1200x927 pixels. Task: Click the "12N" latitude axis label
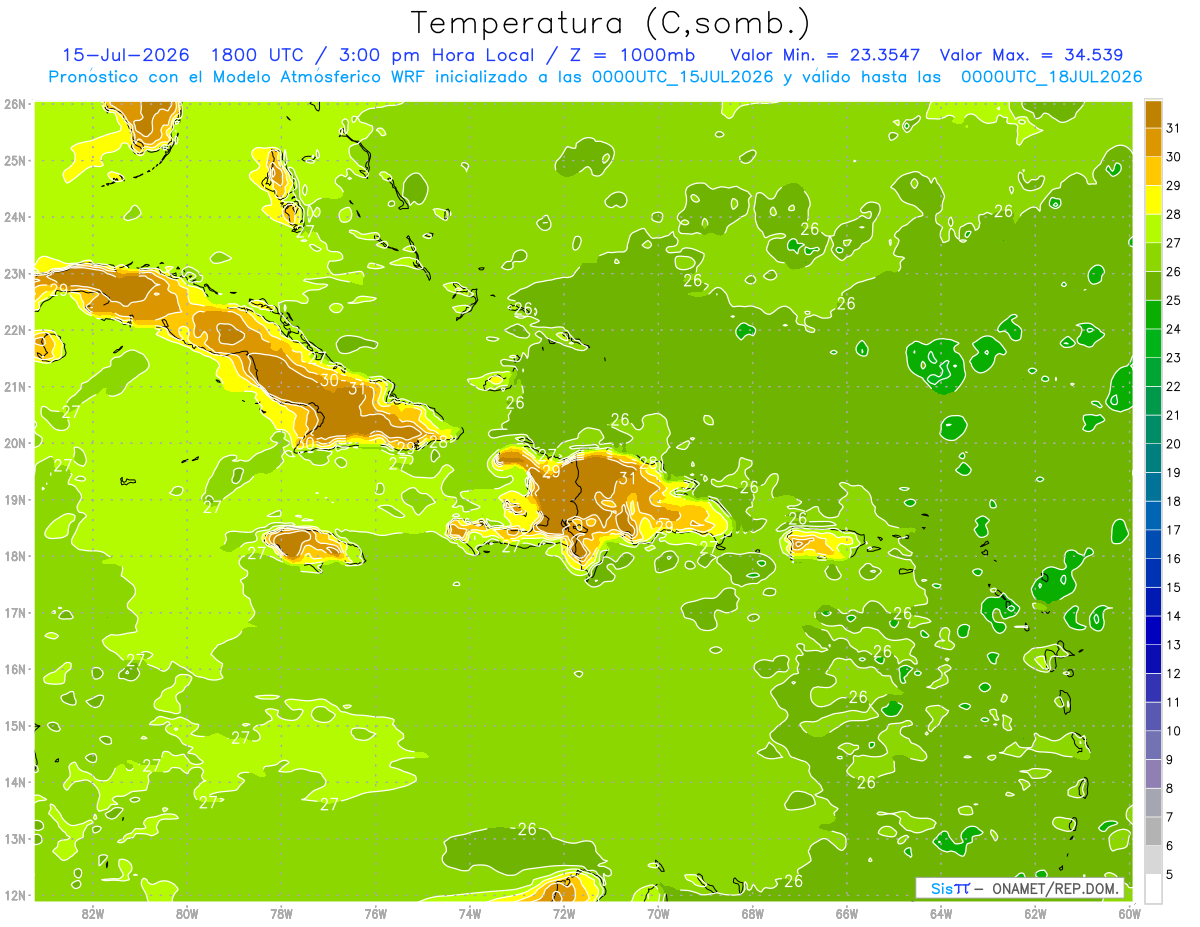(x=14, y=895)
